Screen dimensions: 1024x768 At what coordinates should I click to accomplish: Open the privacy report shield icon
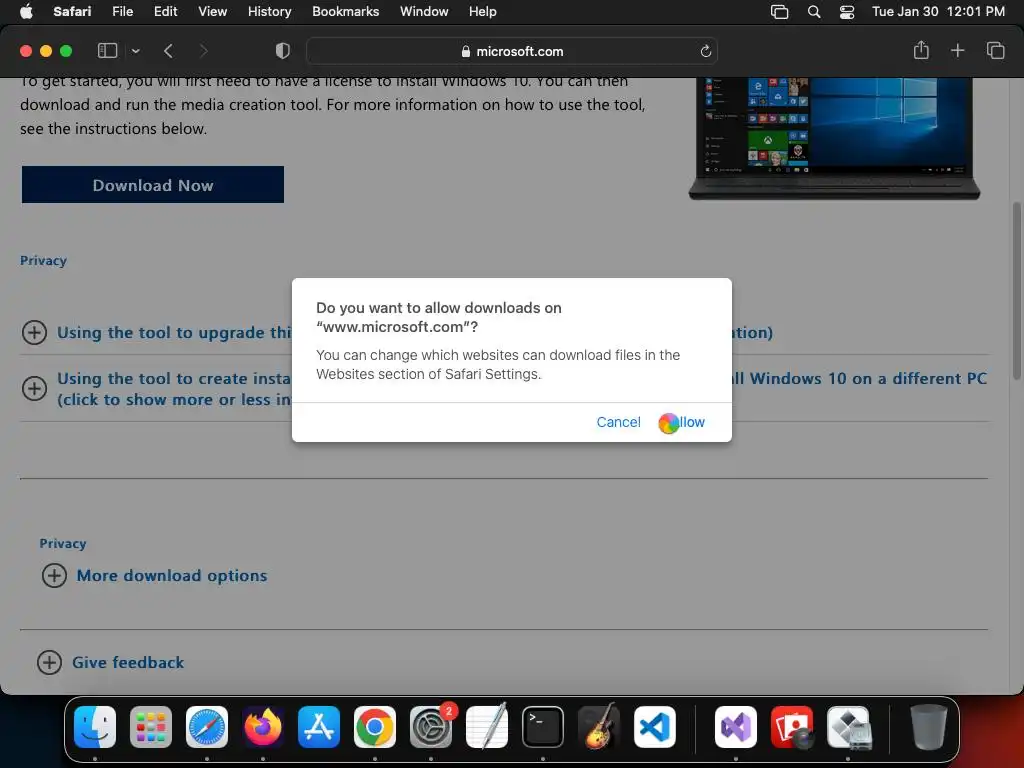(x=282, y=51)
